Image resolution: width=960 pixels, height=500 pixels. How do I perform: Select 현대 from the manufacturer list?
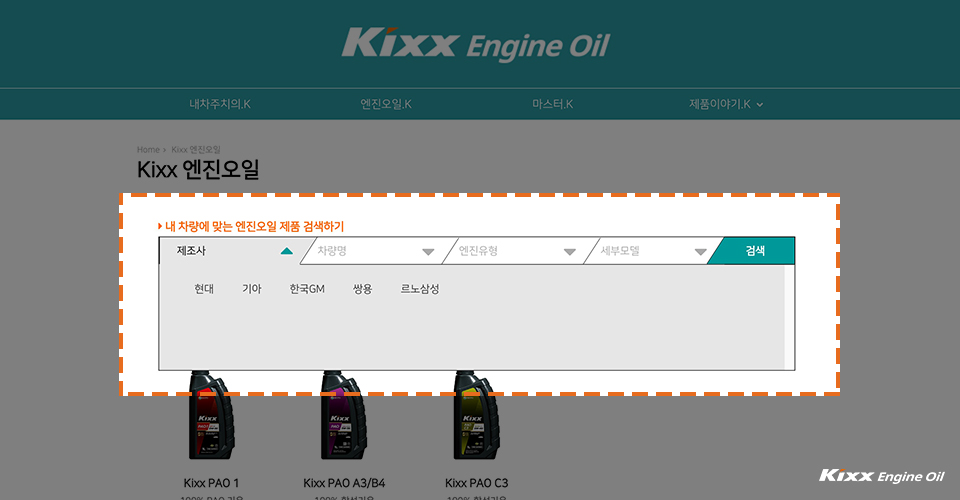pos(204,289)
